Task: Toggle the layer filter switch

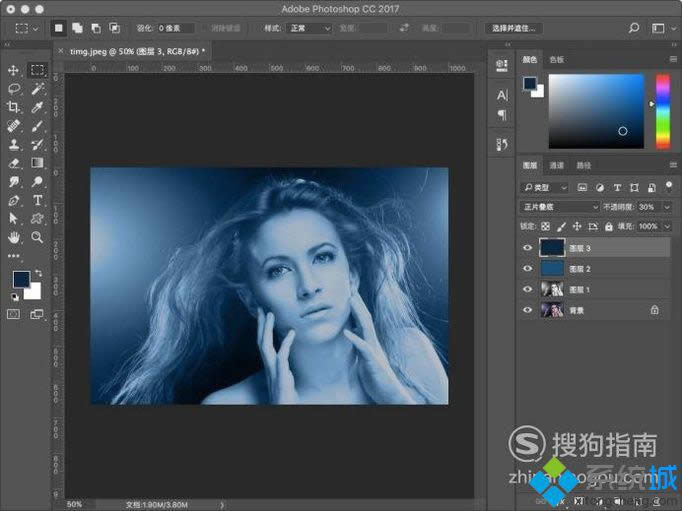Action: click(669, 187)
